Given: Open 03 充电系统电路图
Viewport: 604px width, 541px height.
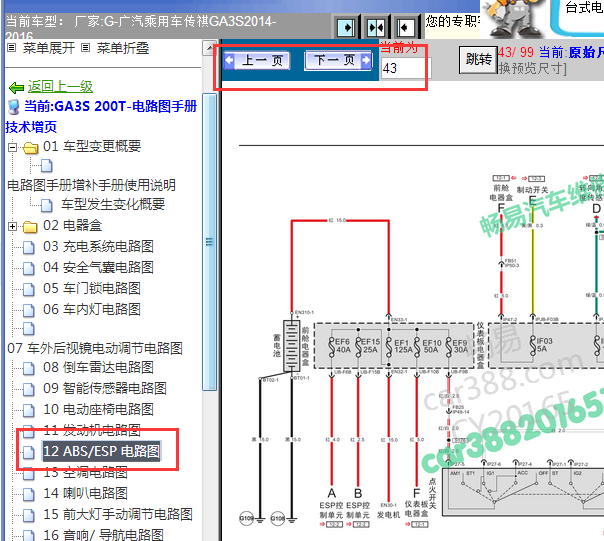Looking at the screenshot, I should 98,247.
